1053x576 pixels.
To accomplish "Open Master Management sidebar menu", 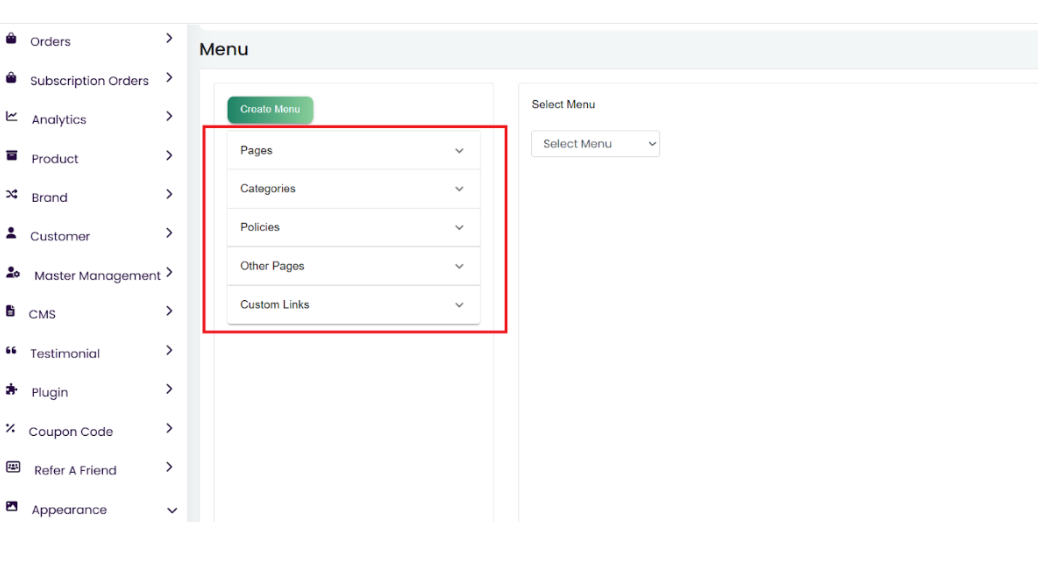I will 97,276.
